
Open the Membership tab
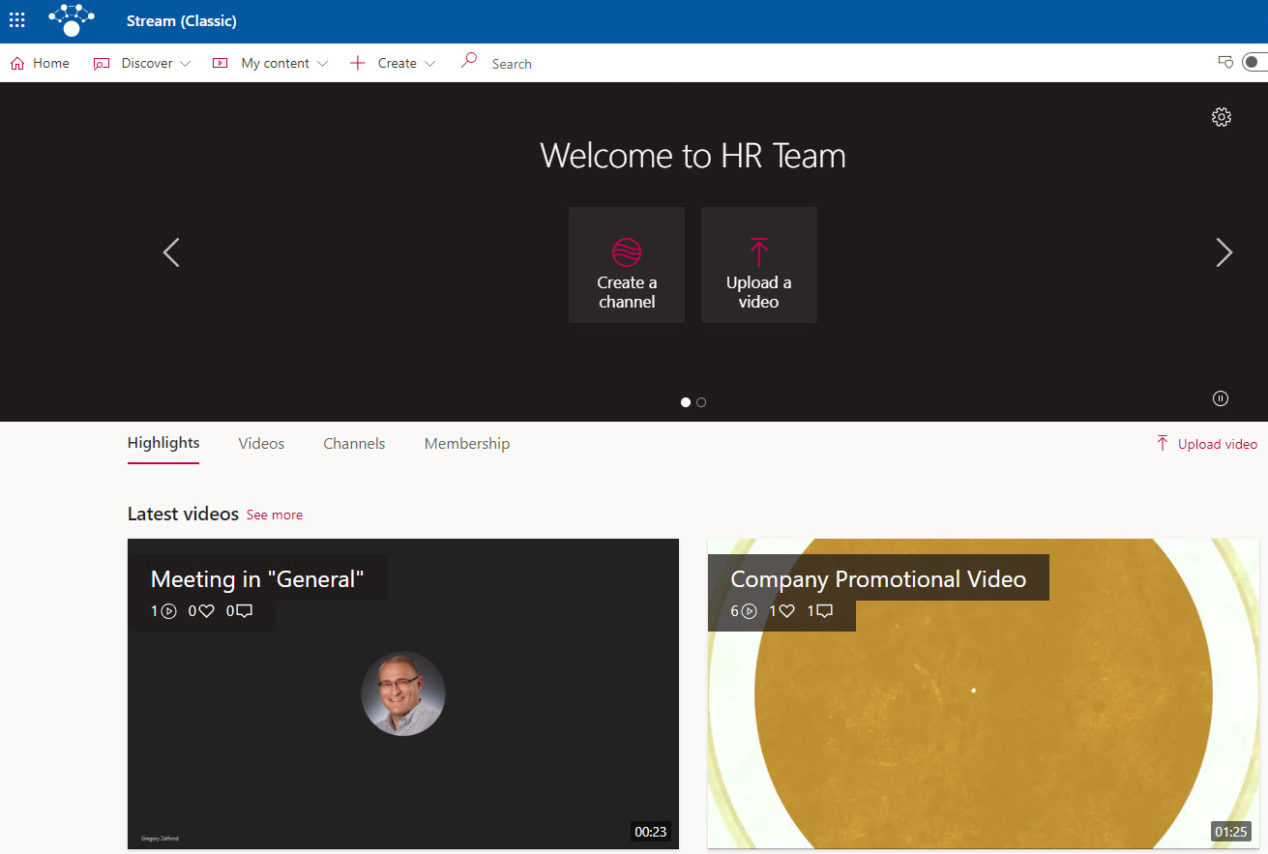tap(467, 443)
